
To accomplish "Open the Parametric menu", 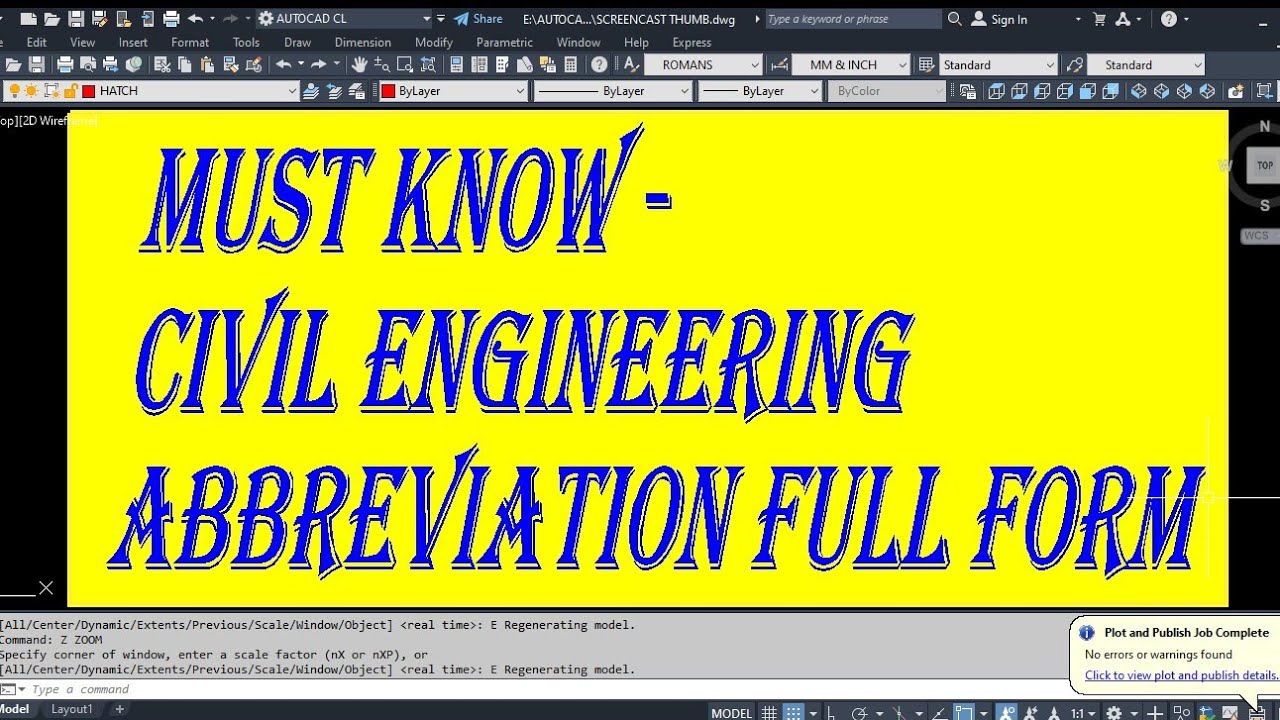I will 504,42.
